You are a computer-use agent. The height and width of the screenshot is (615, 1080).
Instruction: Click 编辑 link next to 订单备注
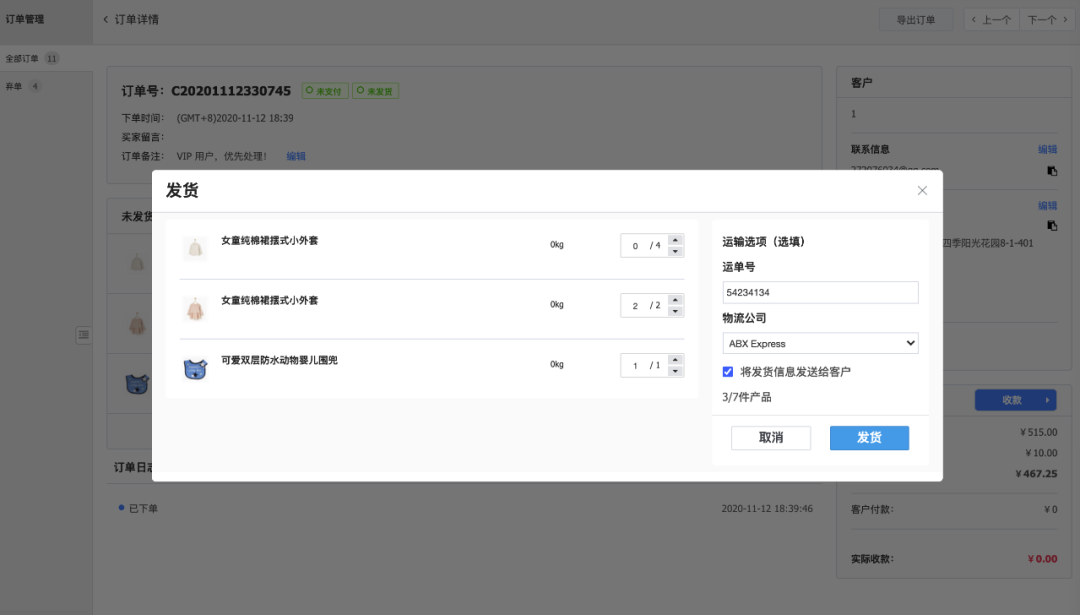[295, 156]
